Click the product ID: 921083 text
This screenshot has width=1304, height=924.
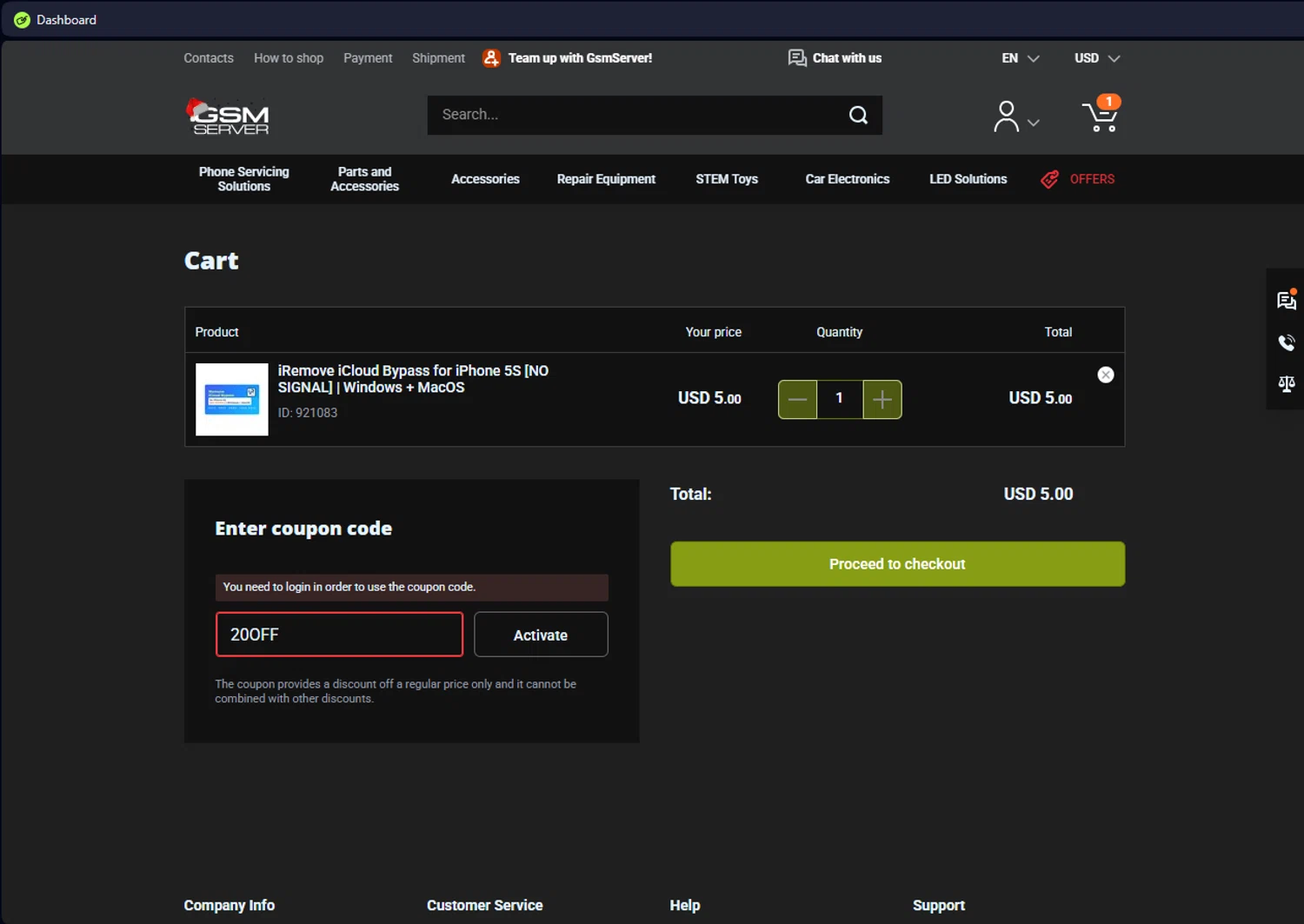pos(308,413)
